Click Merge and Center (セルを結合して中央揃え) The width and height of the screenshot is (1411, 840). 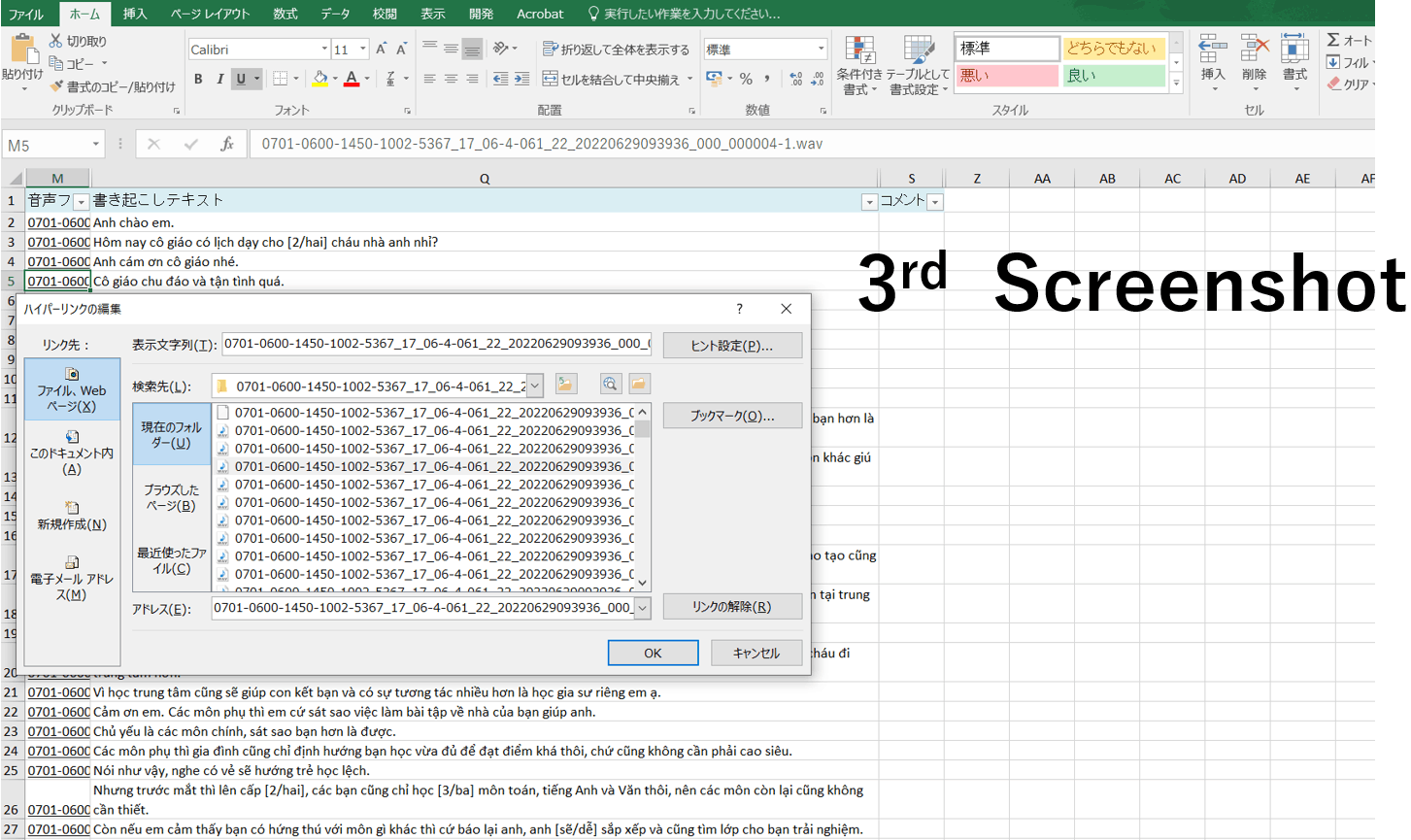point(611,79)
